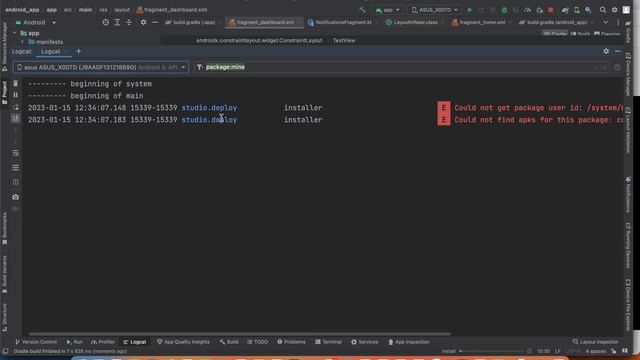Open the Logcat device dropdown asus ASUS_X00TD

101,67
